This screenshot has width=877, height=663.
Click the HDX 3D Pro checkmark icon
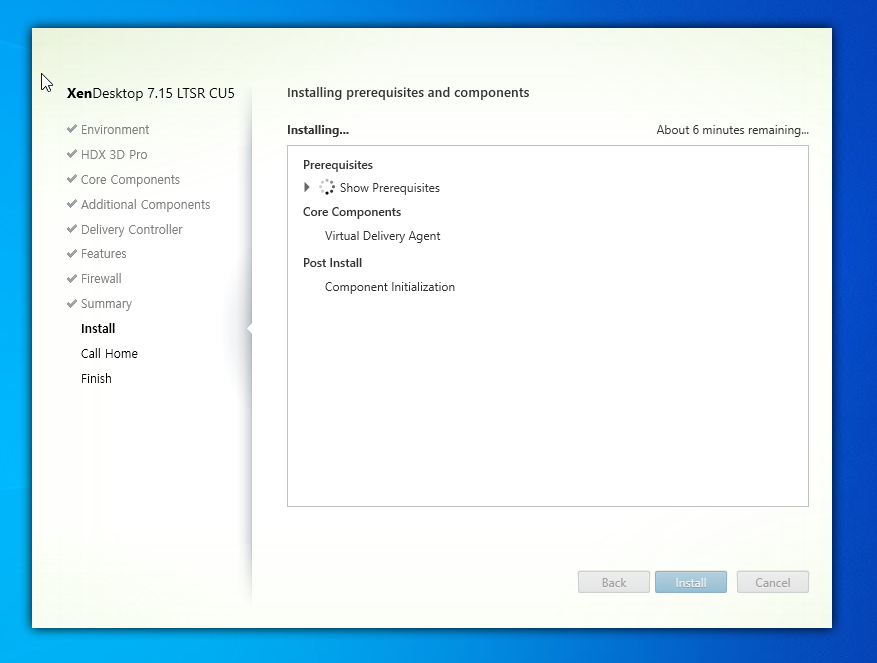click(x=72, y=154)
